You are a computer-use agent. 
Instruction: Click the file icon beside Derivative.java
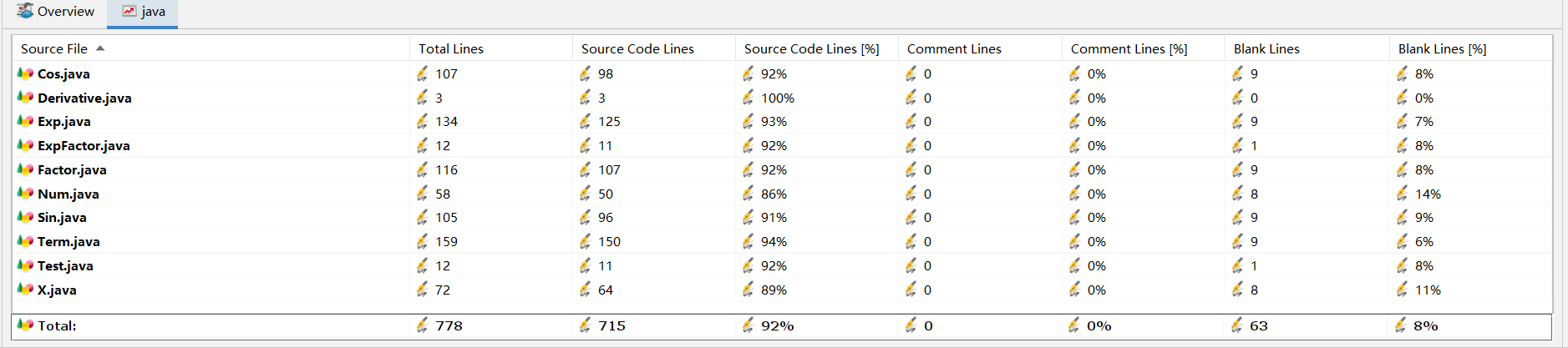25,98
